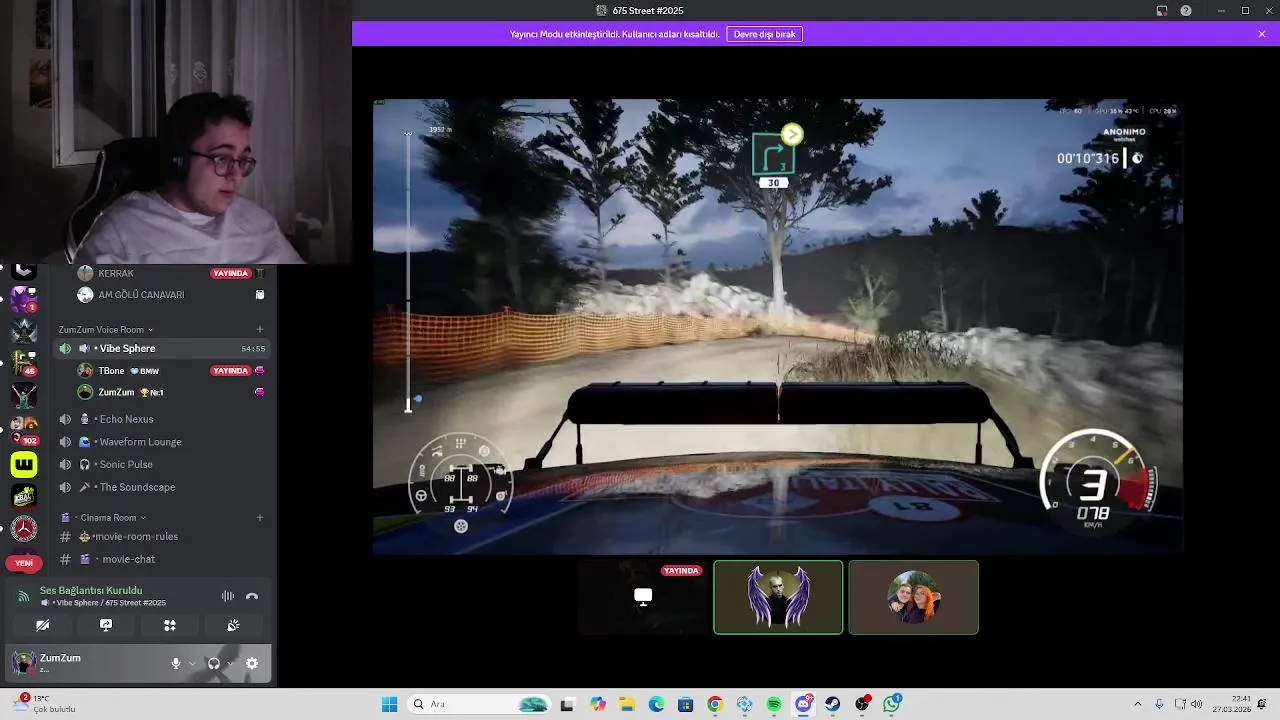Screen dimensions: 1280x720
Task: Collapse the ZumZum Voice Room category
Action: point(106,329)
